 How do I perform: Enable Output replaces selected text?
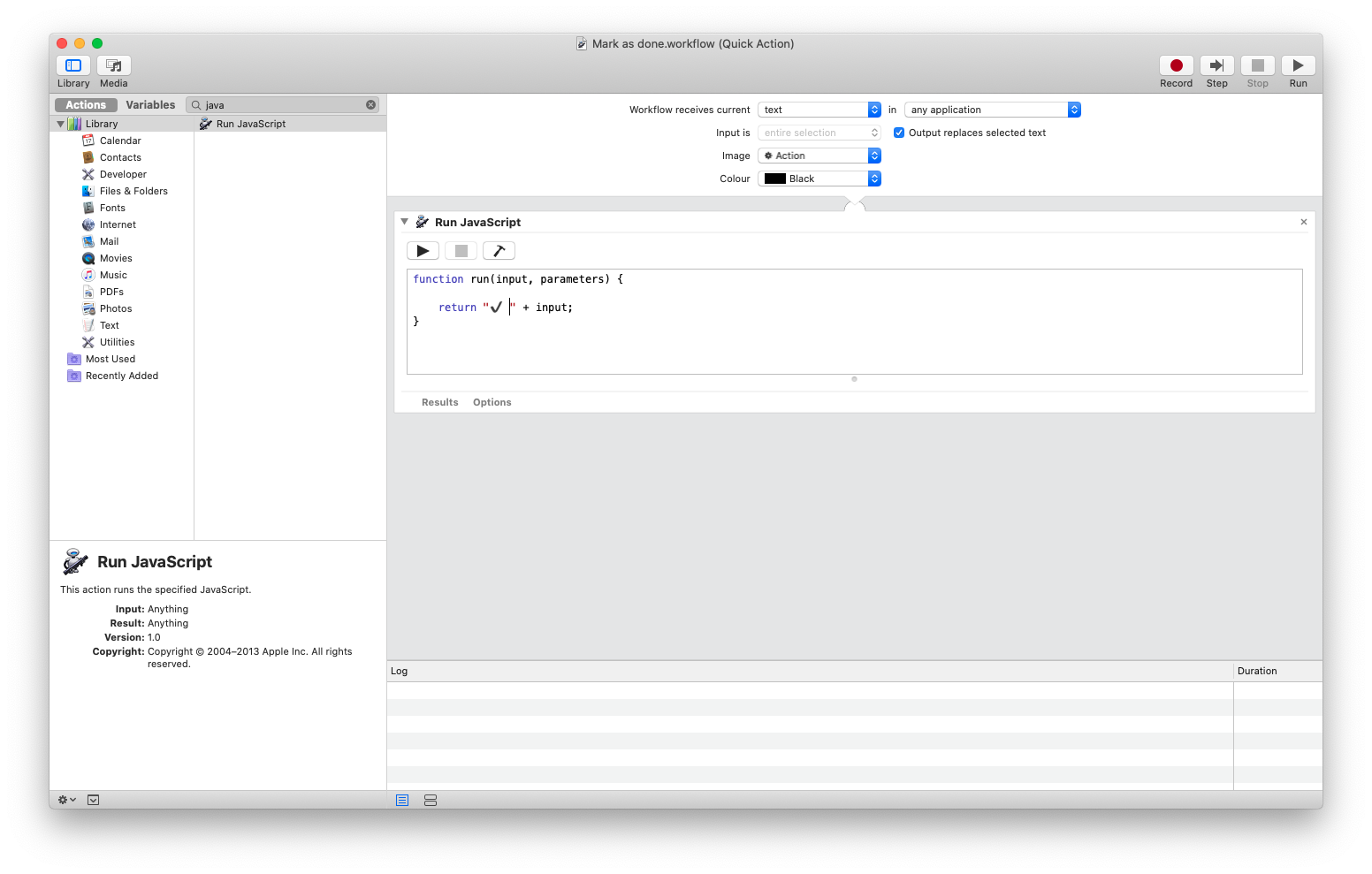[x=899, y=133]
